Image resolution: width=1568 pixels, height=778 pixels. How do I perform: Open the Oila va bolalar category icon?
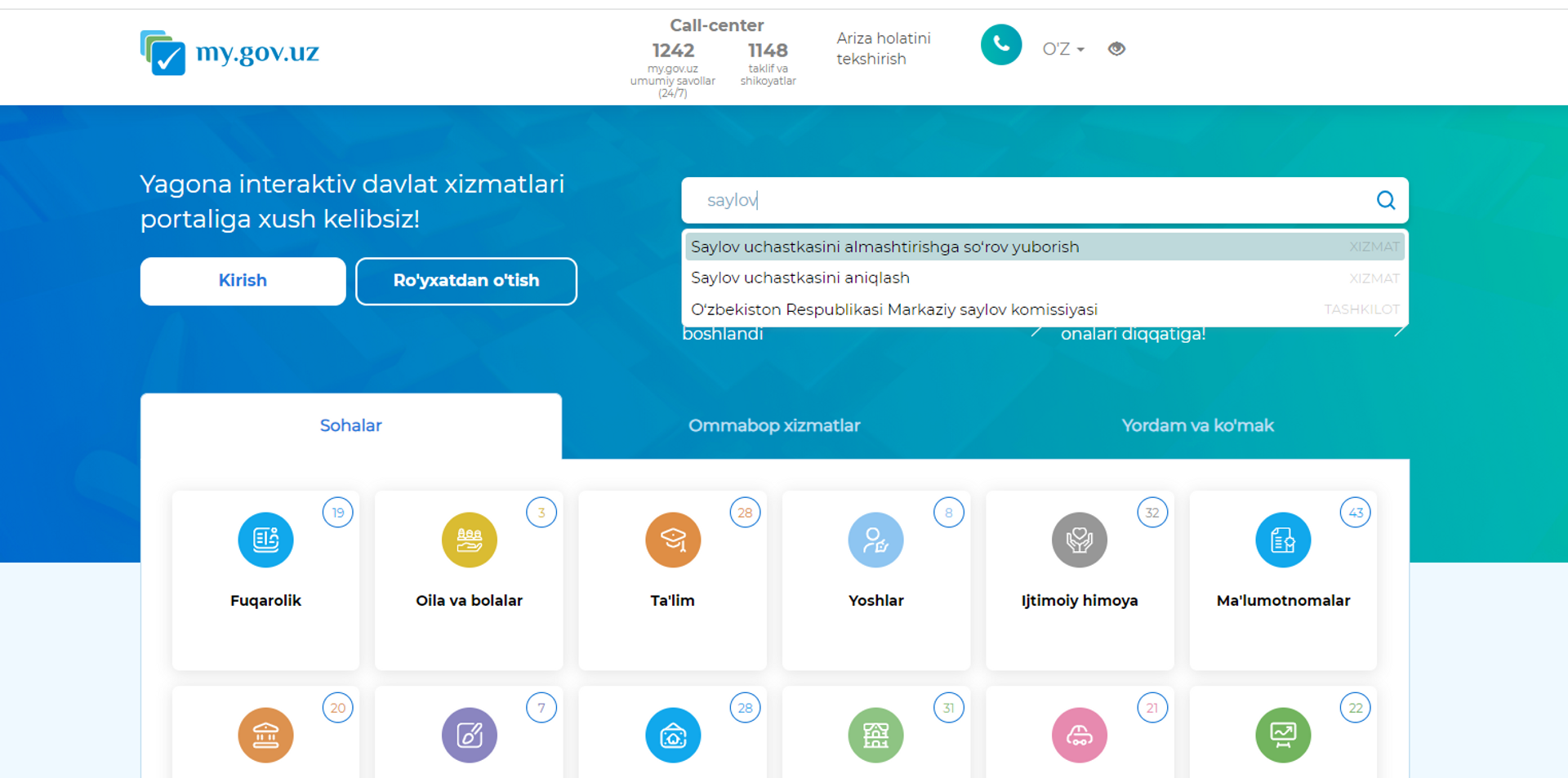(x=469, y=540)
